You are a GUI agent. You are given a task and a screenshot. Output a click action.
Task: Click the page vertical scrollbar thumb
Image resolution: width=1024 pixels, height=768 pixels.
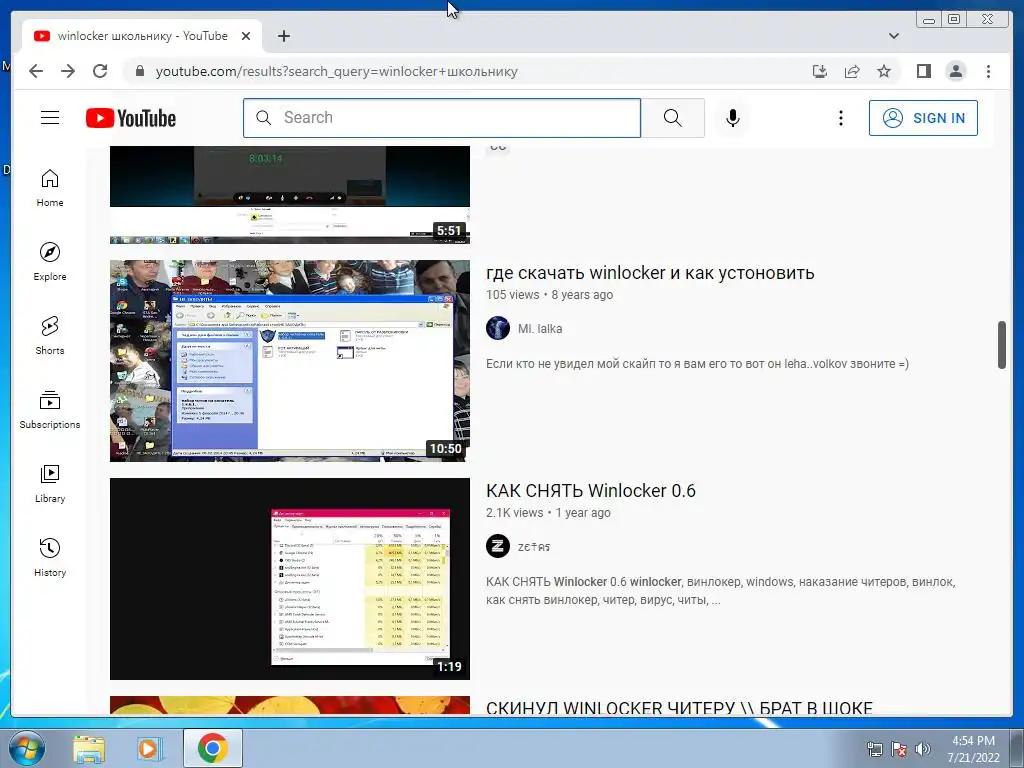coord(1001,345)
